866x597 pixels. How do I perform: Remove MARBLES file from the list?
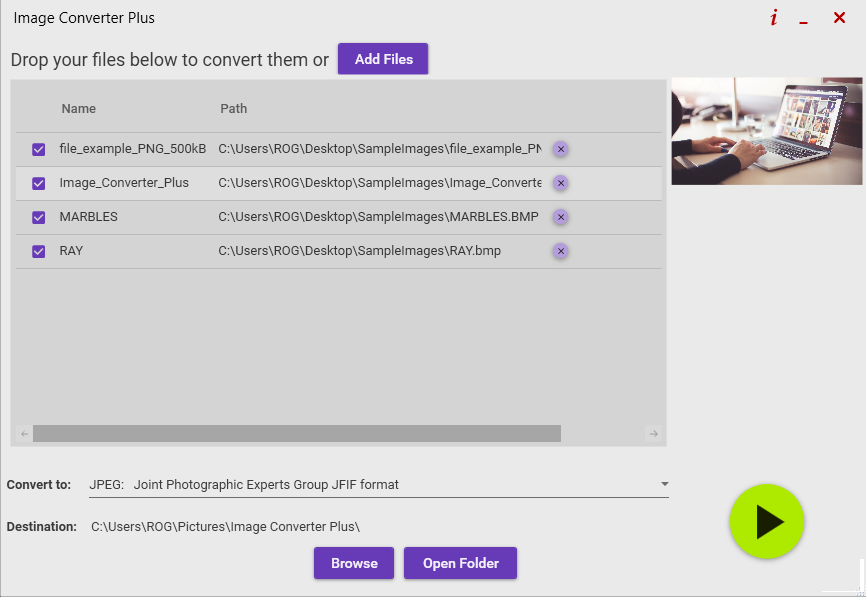[x=561, y=217]
